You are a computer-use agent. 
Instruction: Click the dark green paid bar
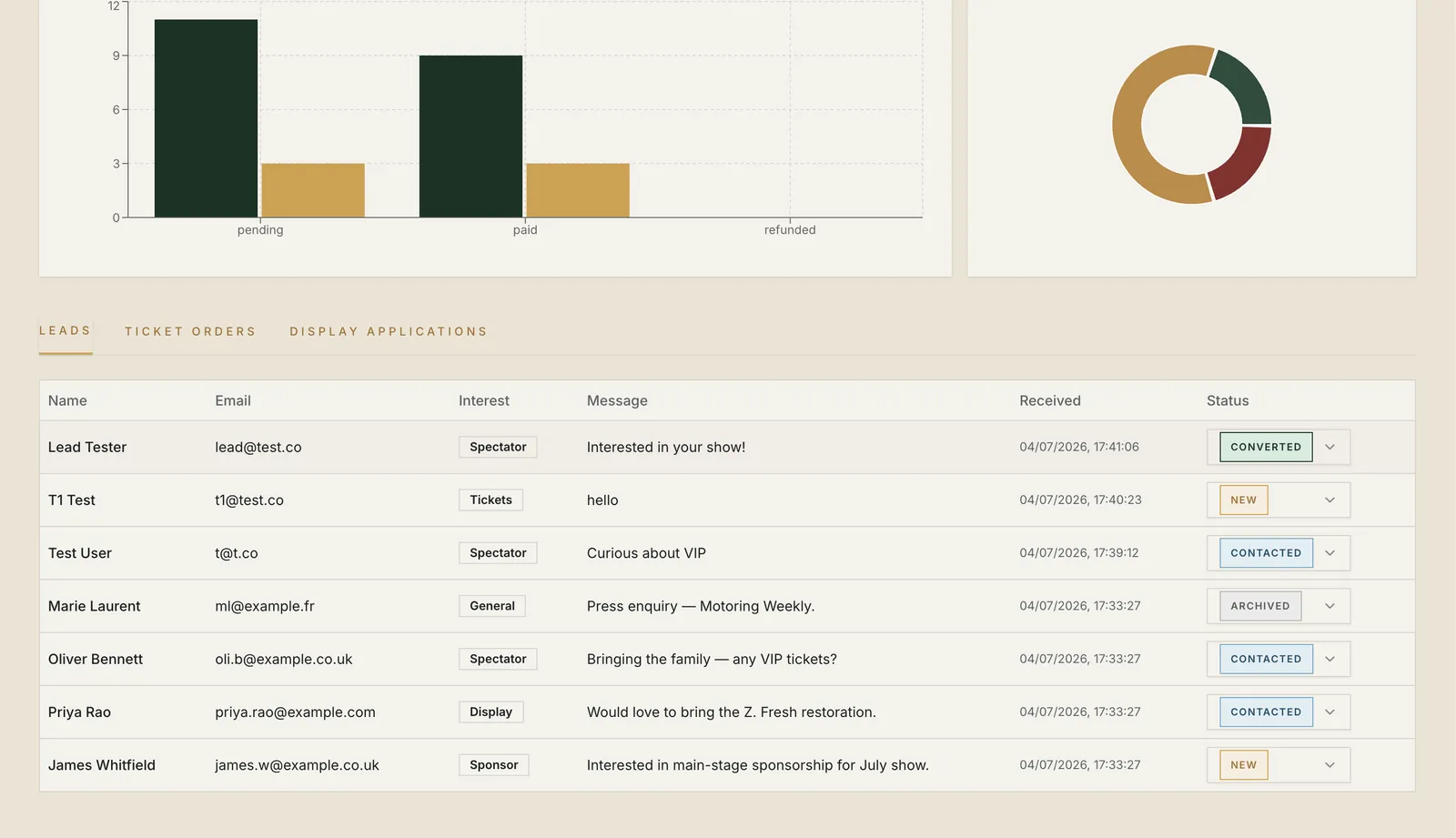470,136
